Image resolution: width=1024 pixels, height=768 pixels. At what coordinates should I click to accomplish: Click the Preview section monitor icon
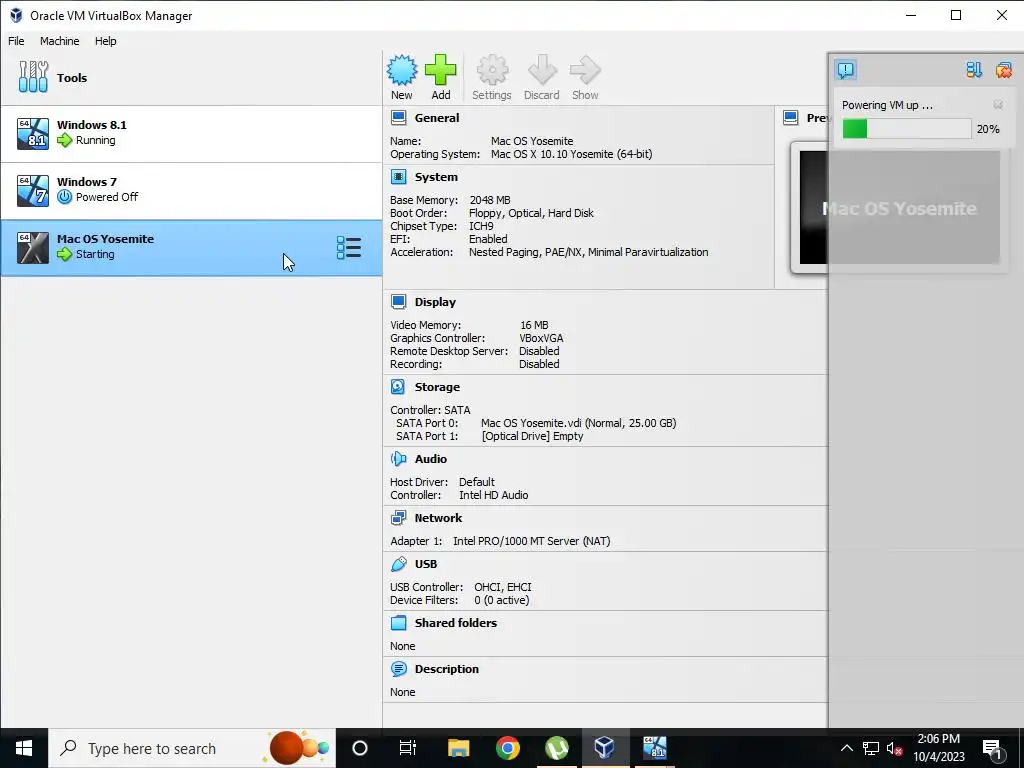coord(790,118)
